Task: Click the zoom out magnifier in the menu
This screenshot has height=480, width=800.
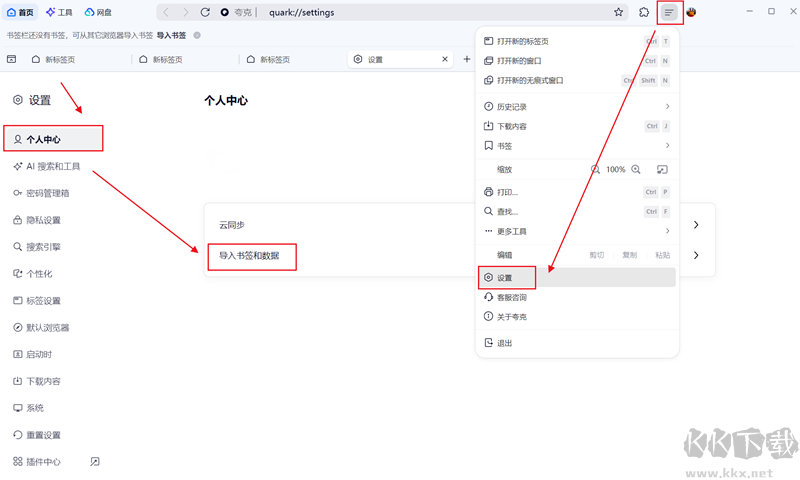Action: 596,170
